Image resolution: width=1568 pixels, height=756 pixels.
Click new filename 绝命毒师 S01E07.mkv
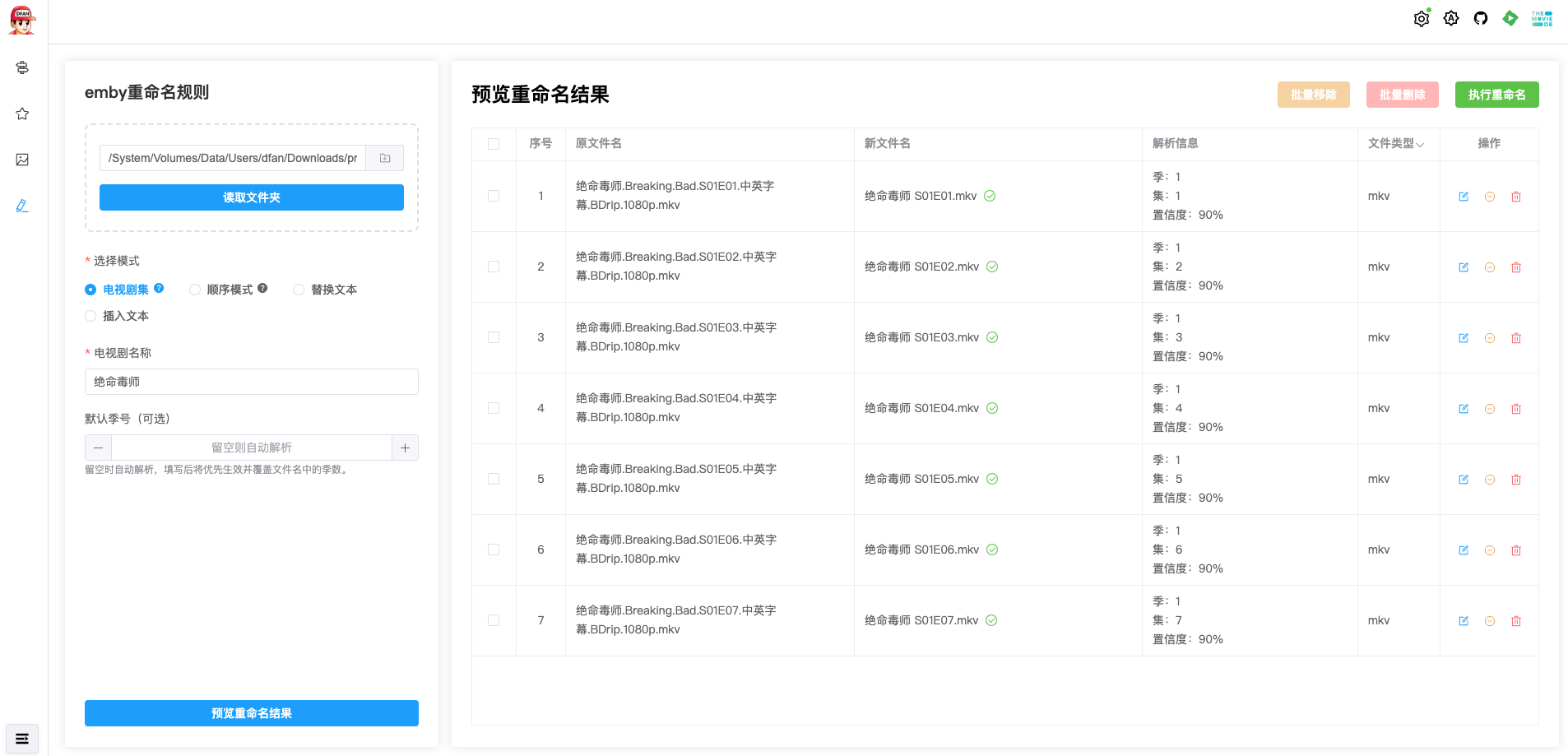[921, 620]
